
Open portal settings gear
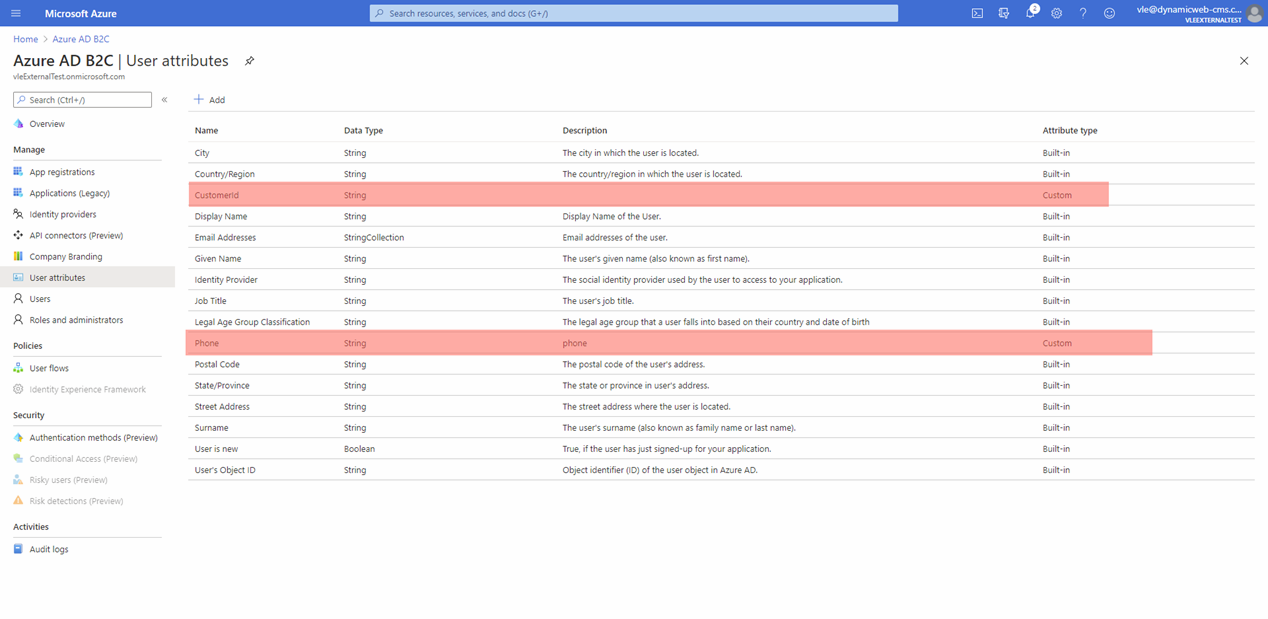coord(1056,13)
